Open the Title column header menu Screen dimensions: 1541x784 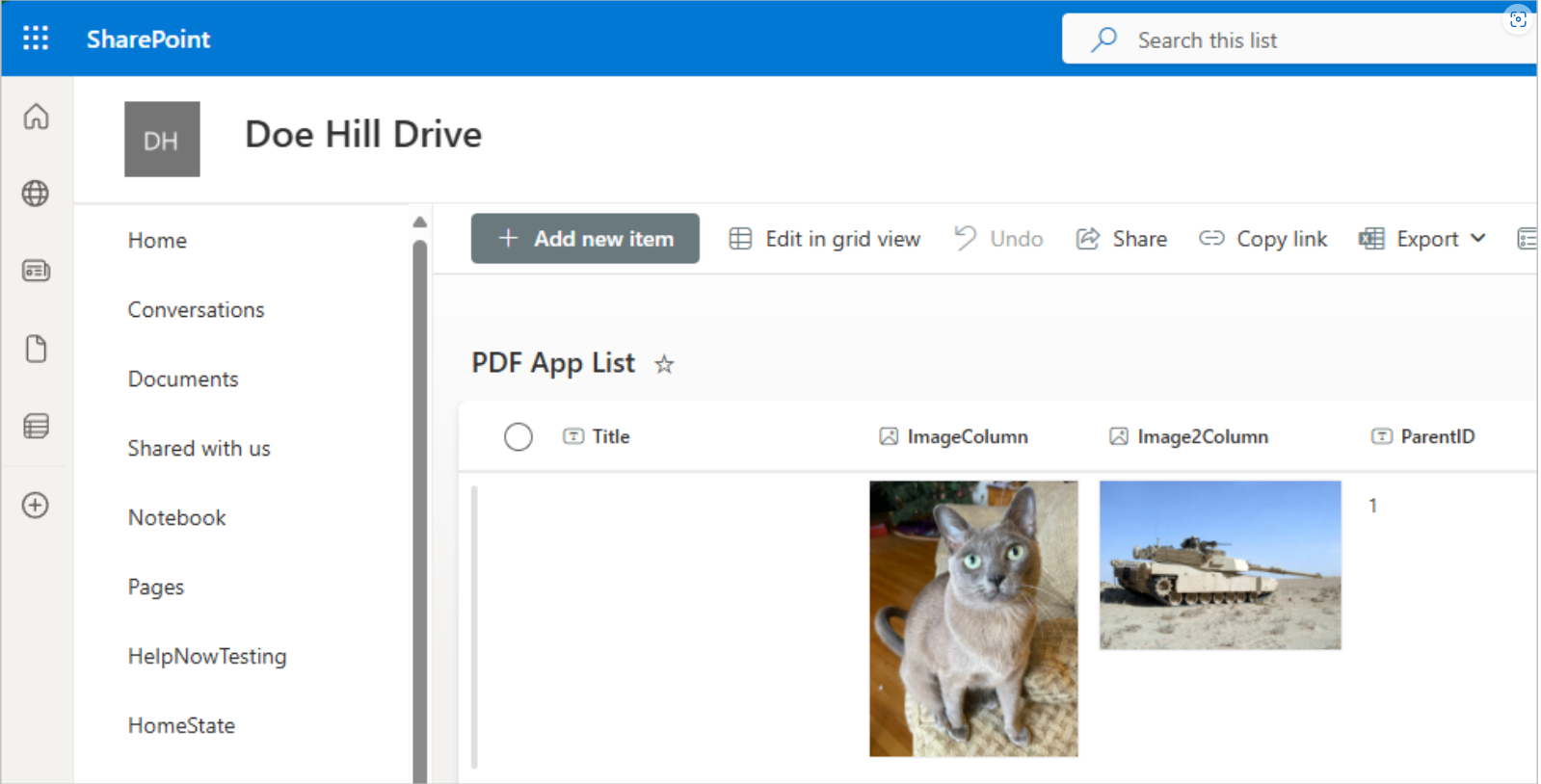597,437
